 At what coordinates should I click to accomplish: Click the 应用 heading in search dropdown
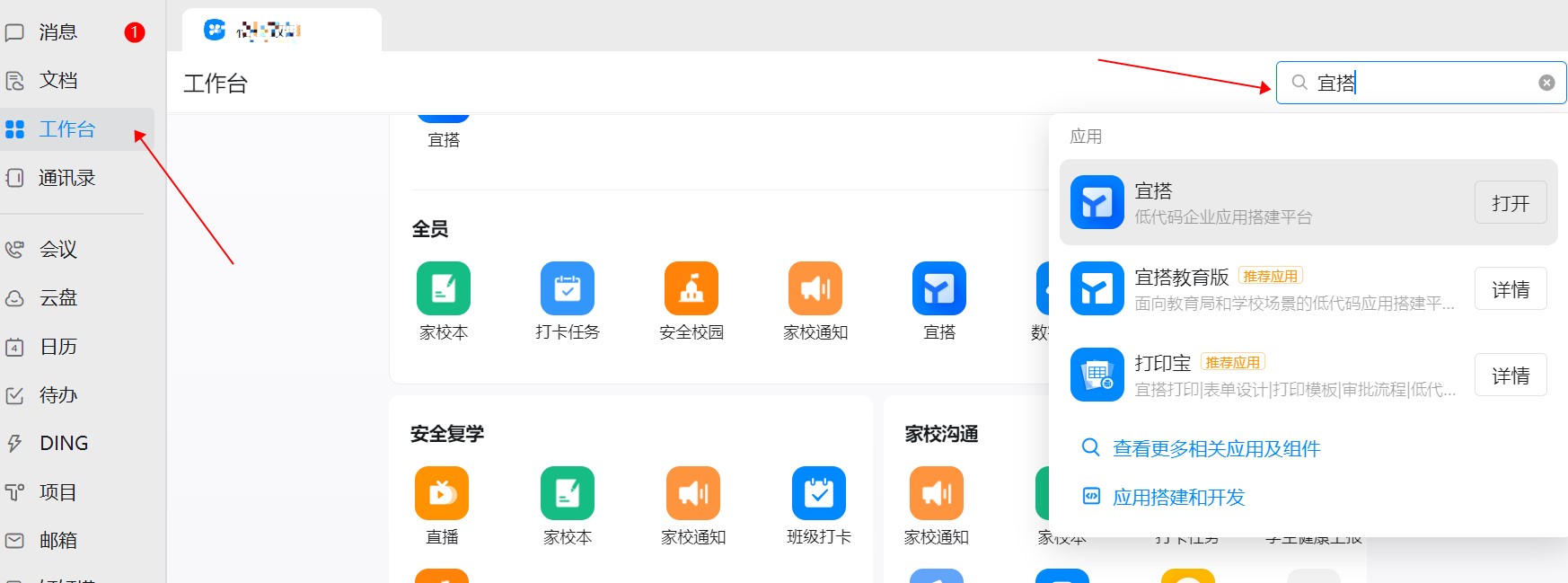coord(1086,137)
